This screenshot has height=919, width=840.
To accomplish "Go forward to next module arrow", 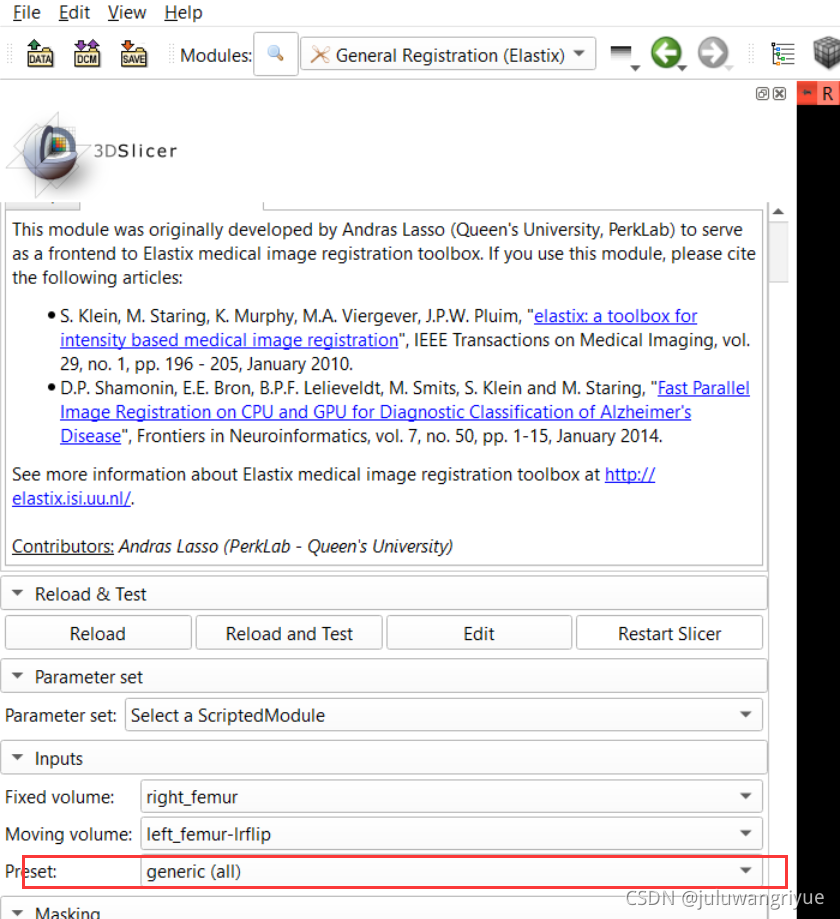I will pos(713,53).
